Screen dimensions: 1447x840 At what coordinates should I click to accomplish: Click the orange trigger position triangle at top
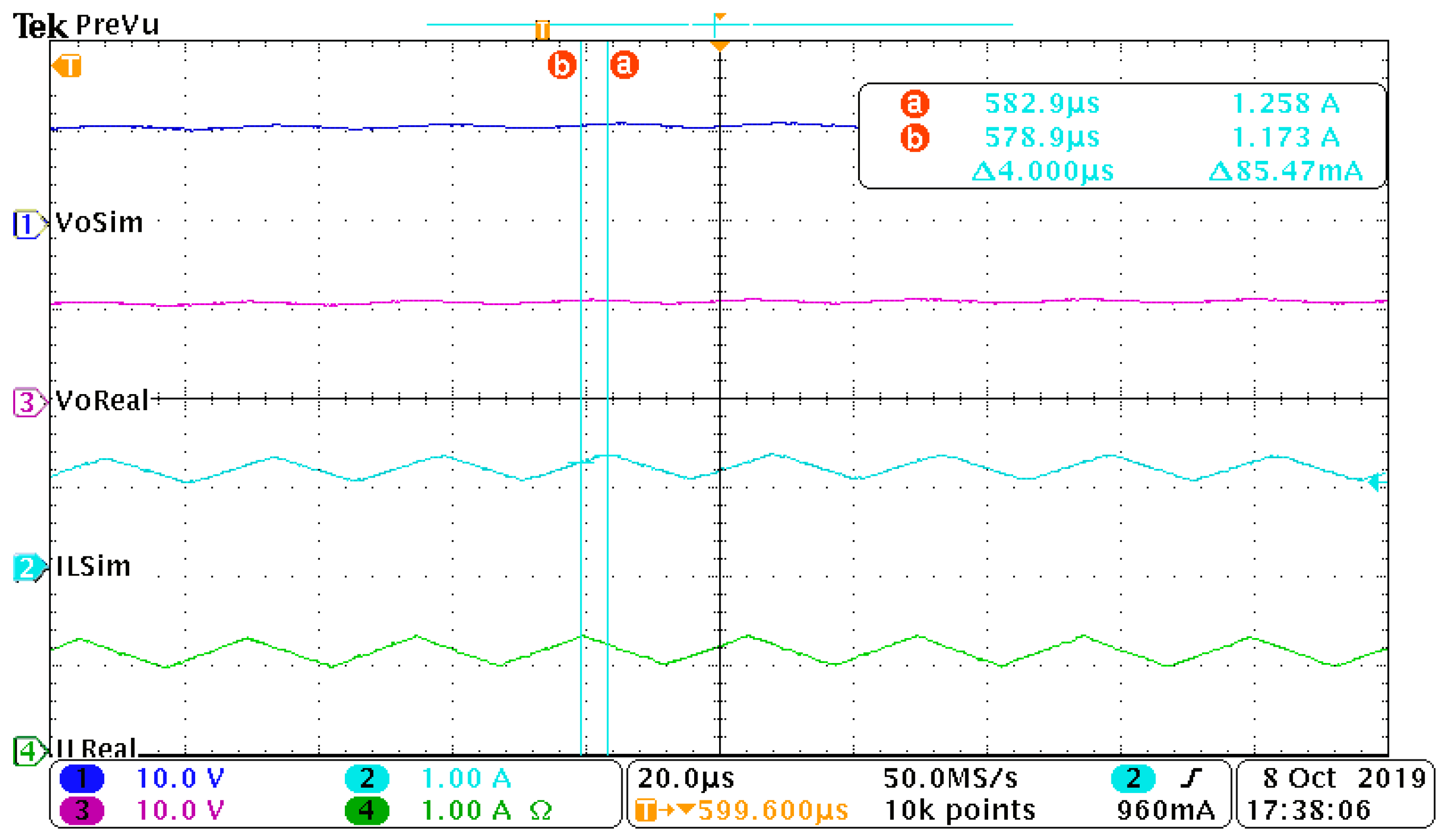[720, 45]
